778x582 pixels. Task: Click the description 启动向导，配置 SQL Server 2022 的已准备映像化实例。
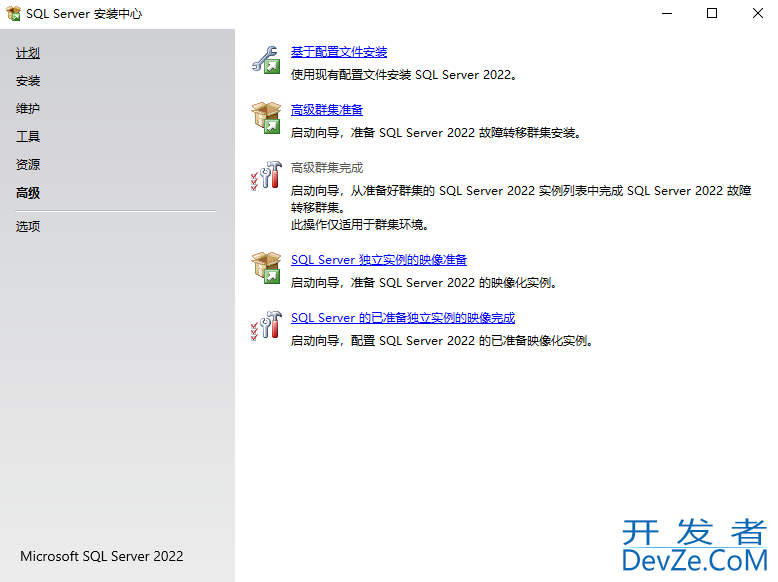click(442, 341)
